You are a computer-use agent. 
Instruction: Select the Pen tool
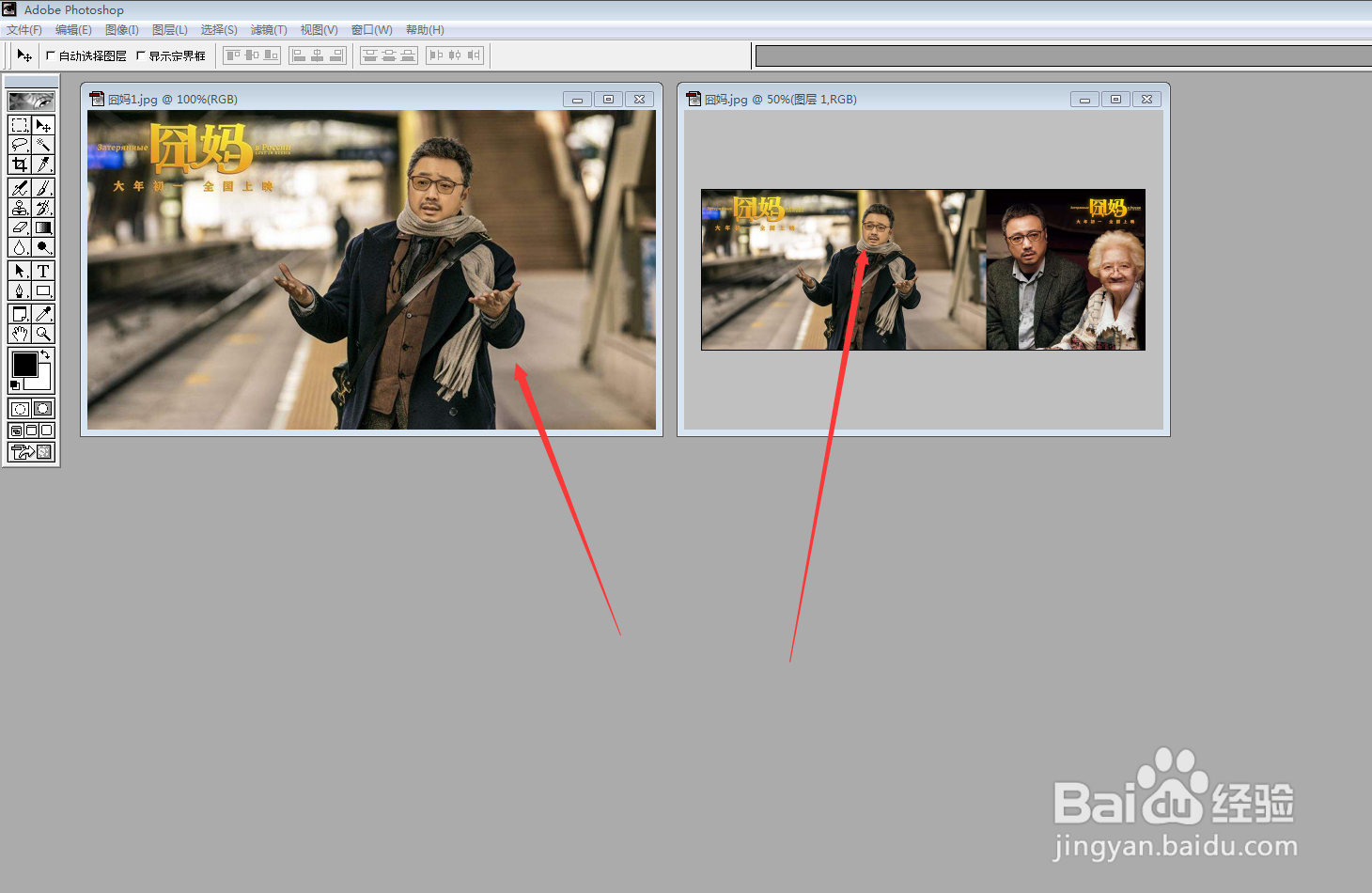pyautogui.click(x=20, y=290)
